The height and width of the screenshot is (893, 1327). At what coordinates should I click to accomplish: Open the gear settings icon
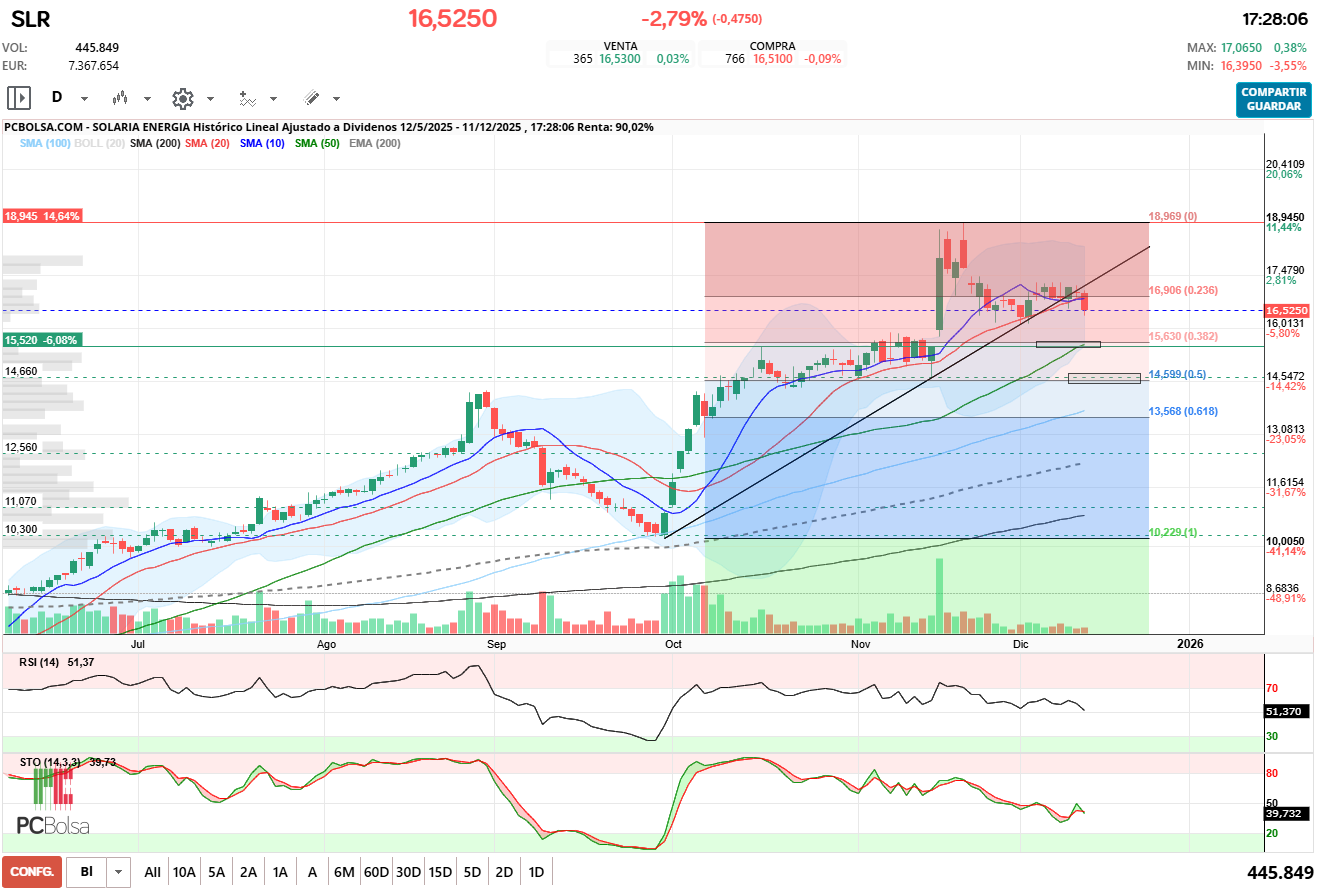(x=182, y=98)
